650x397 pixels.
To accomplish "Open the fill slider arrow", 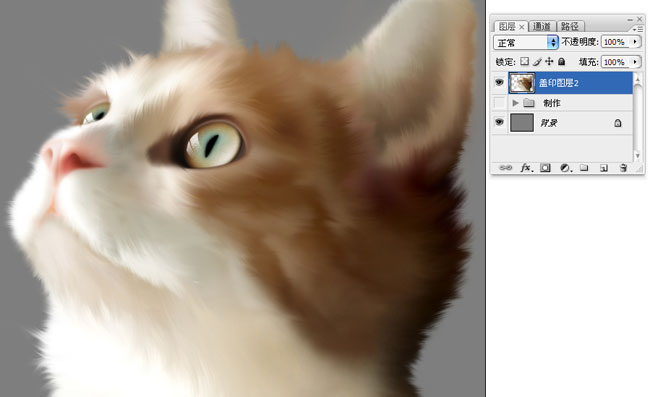I will click(635, 62).
